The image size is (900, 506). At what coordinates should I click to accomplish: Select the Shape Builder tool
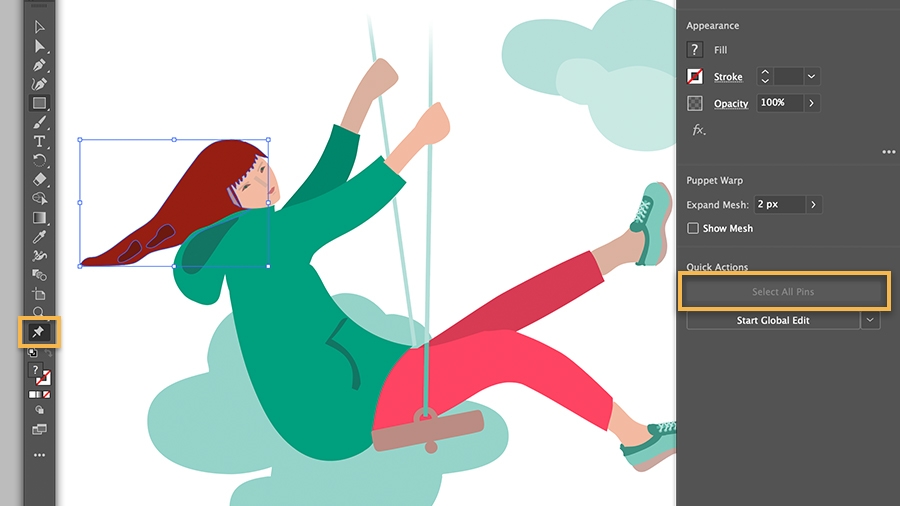[39, 198]
